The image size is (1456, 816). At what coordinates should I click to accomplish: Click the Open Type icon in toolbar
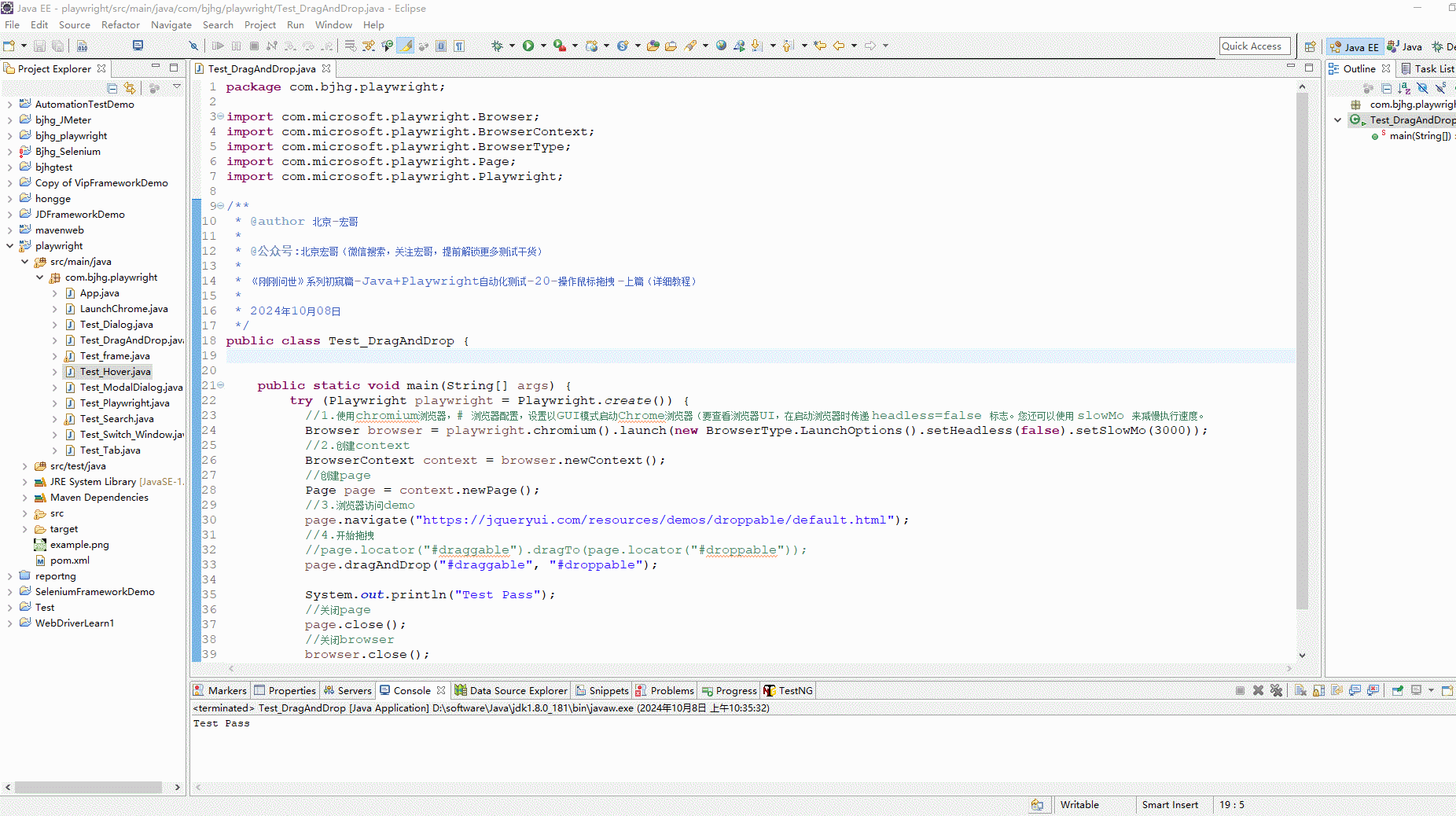[653, 46]
